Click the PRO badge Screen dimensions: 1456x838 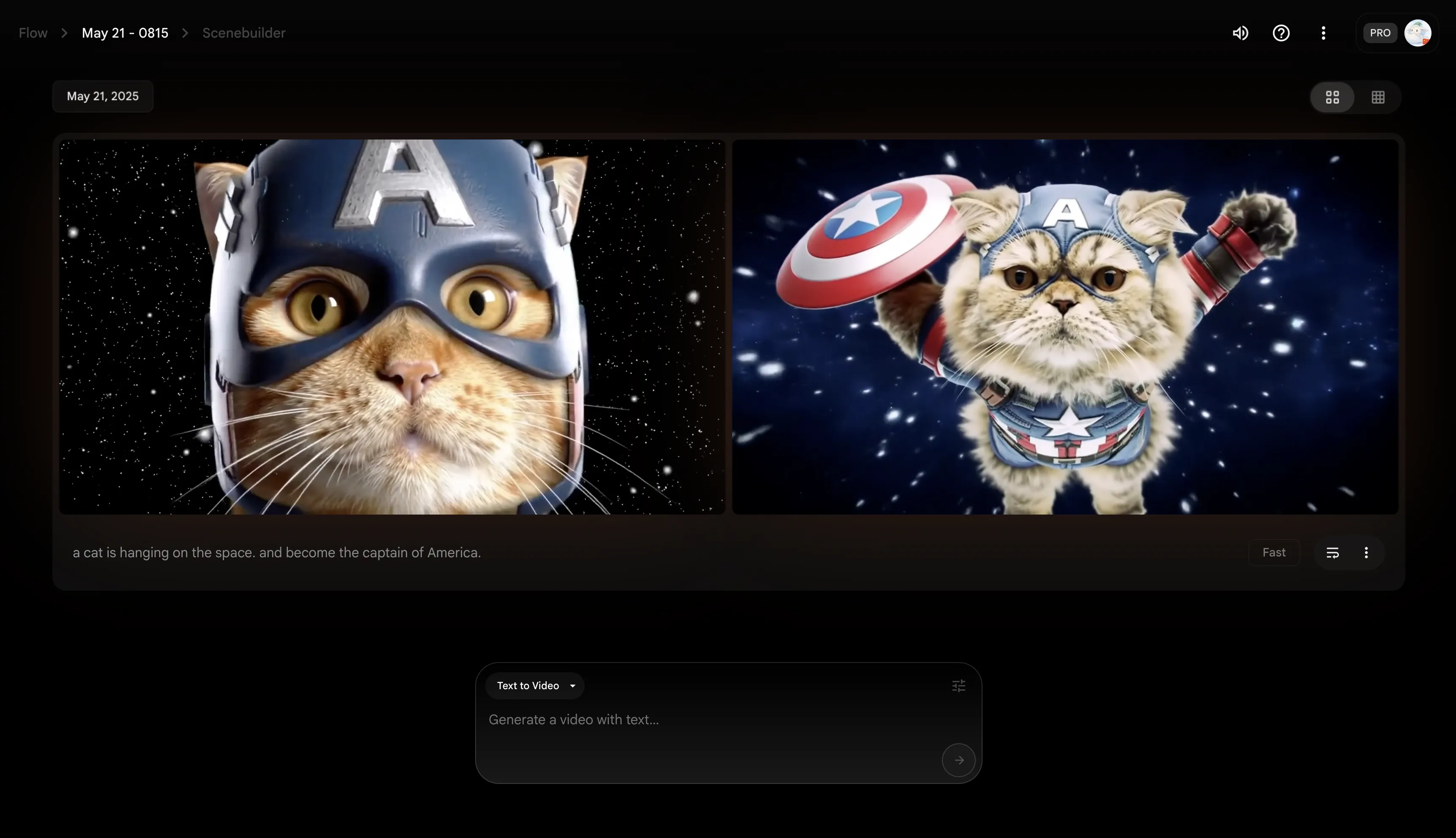pos(1379,33)
